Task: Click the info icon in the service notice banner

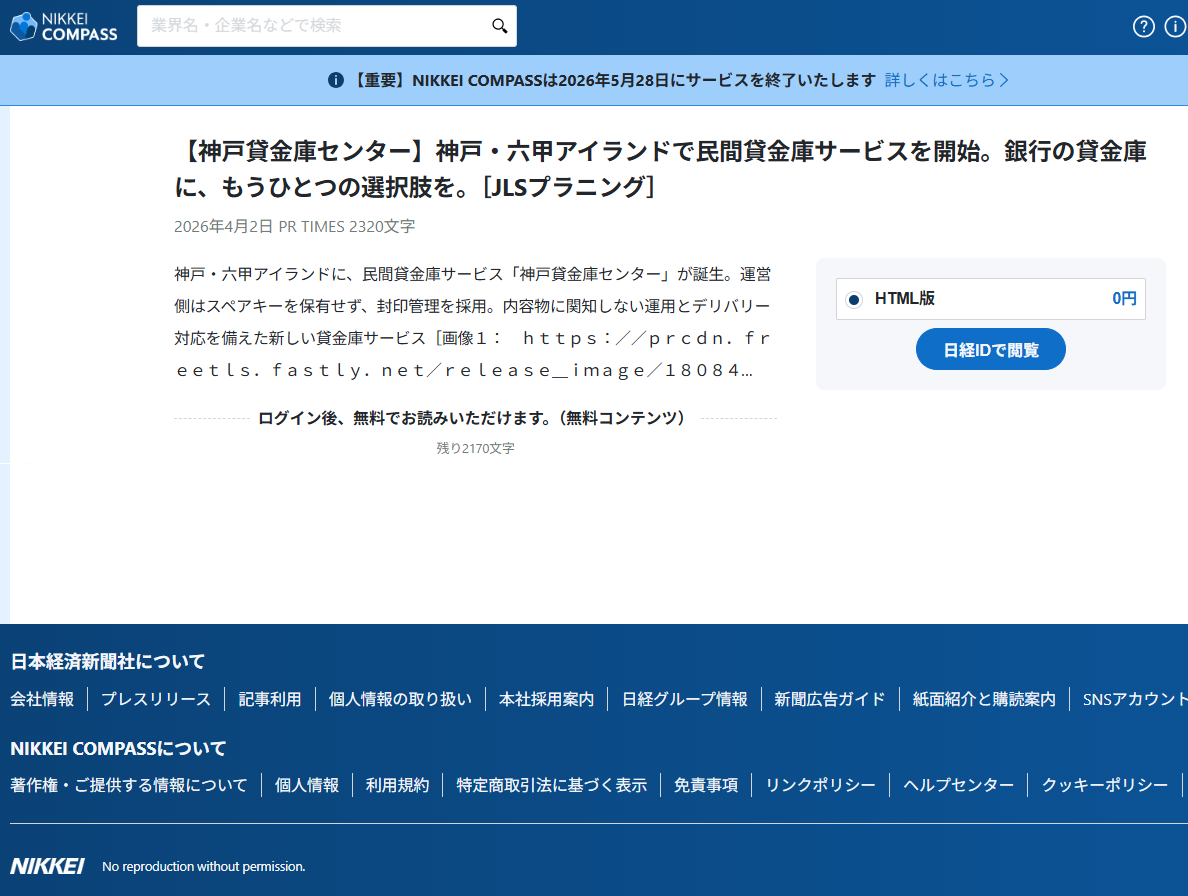Action: coord(335,79)
